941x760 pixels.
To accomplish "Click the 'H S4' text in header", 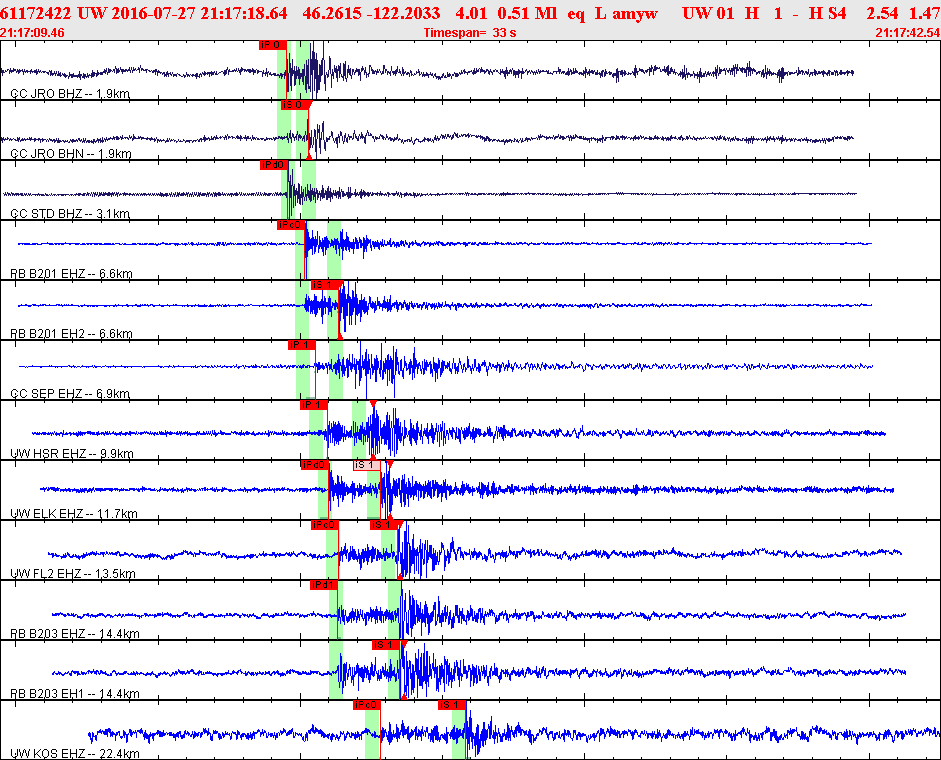I will coord(828,13).
